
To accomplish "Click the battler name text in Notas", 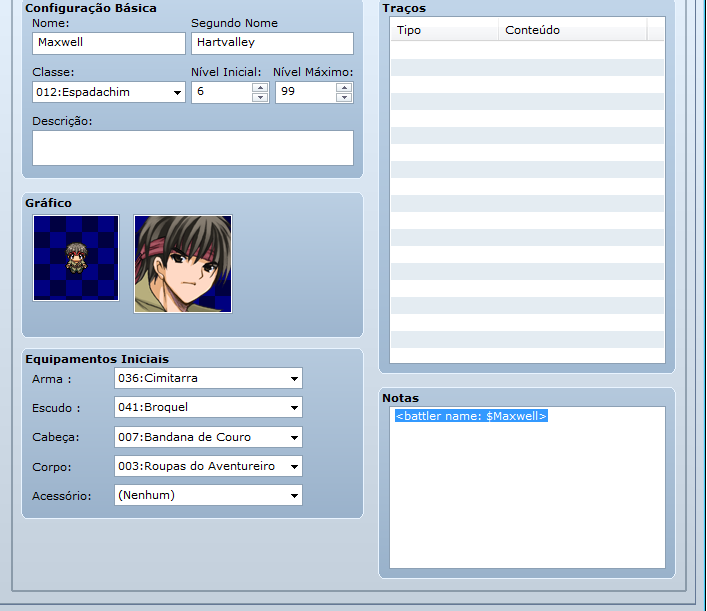I will [471, 416].
